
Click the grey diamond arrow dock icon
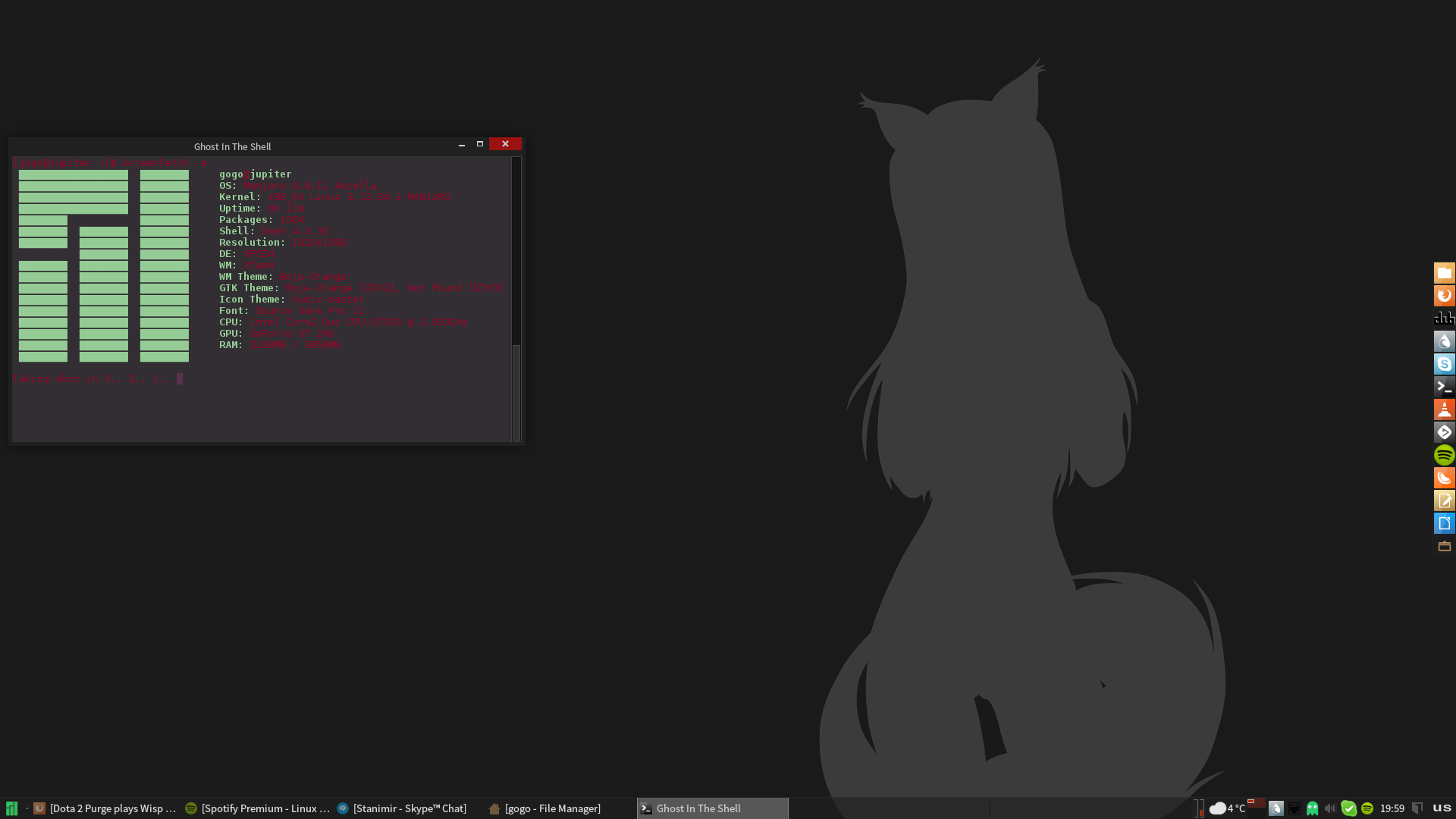[1444, 432]
